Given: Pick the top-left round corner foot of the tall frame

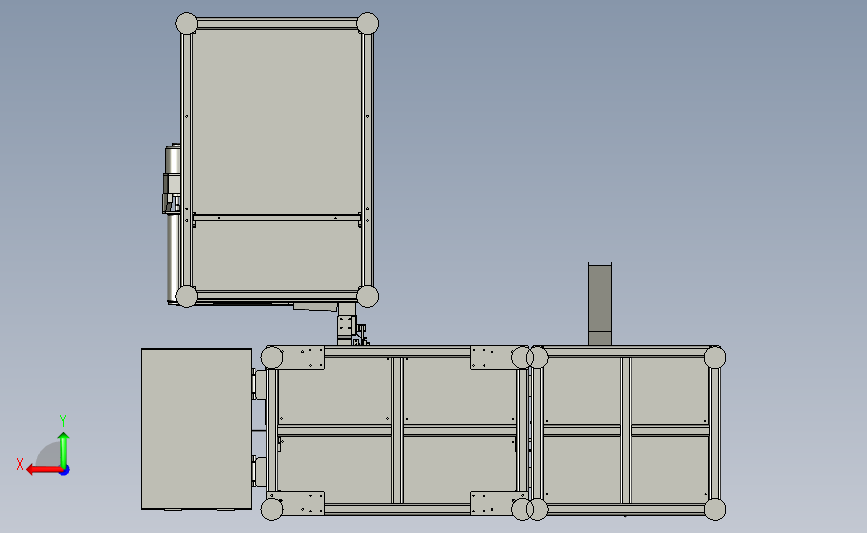Looking at the screenshot, I should tap(186, 24).
